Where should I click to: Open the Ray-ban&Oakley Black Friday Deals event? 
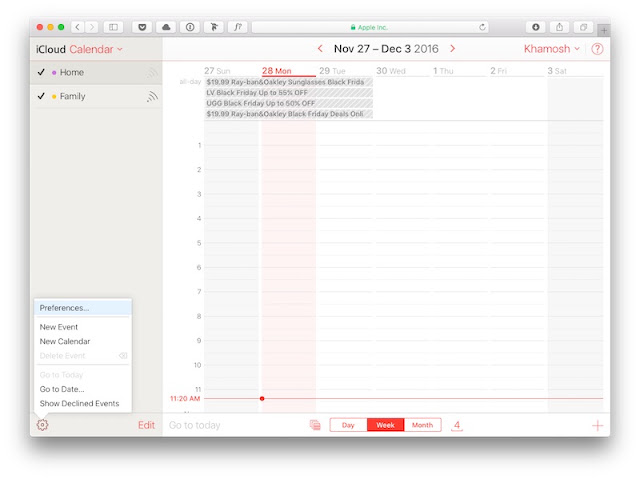[289, 114]
